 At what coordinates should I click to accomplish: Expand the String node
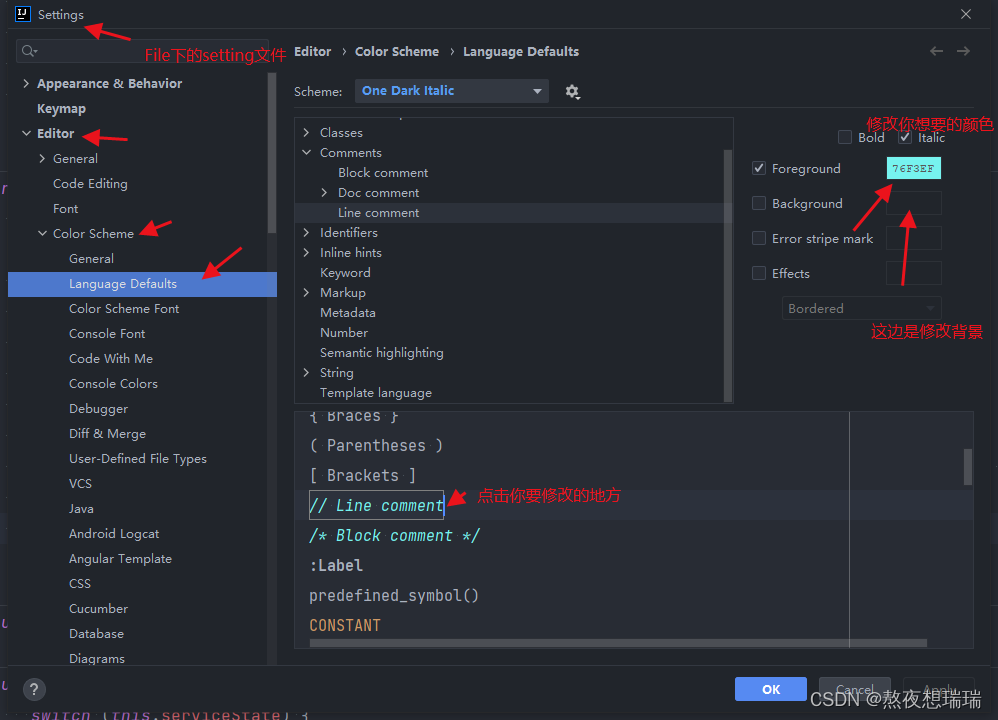coord(306,372)
